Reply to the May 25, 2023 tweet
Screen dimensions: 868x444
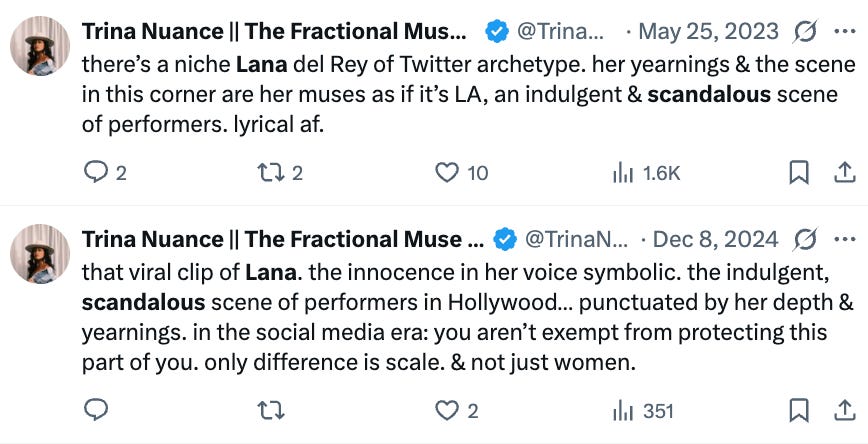click(x=97, y=173)
